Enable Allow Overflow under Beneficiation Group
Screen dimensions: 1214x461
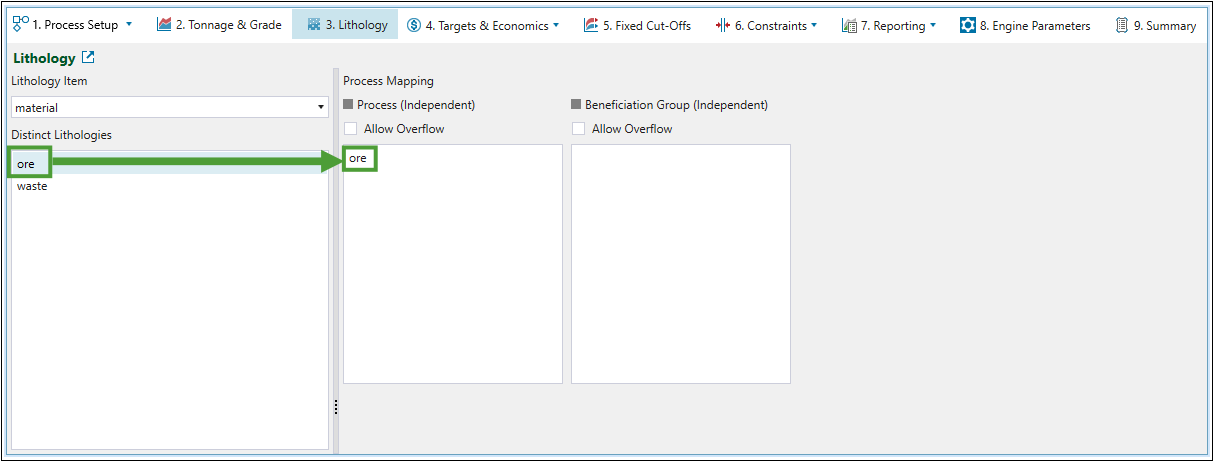578,129
